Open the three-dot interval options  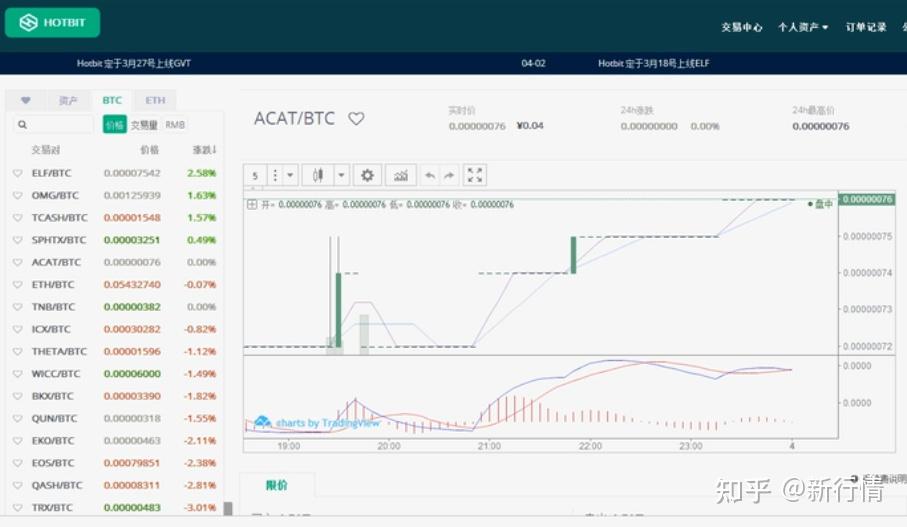275,175
